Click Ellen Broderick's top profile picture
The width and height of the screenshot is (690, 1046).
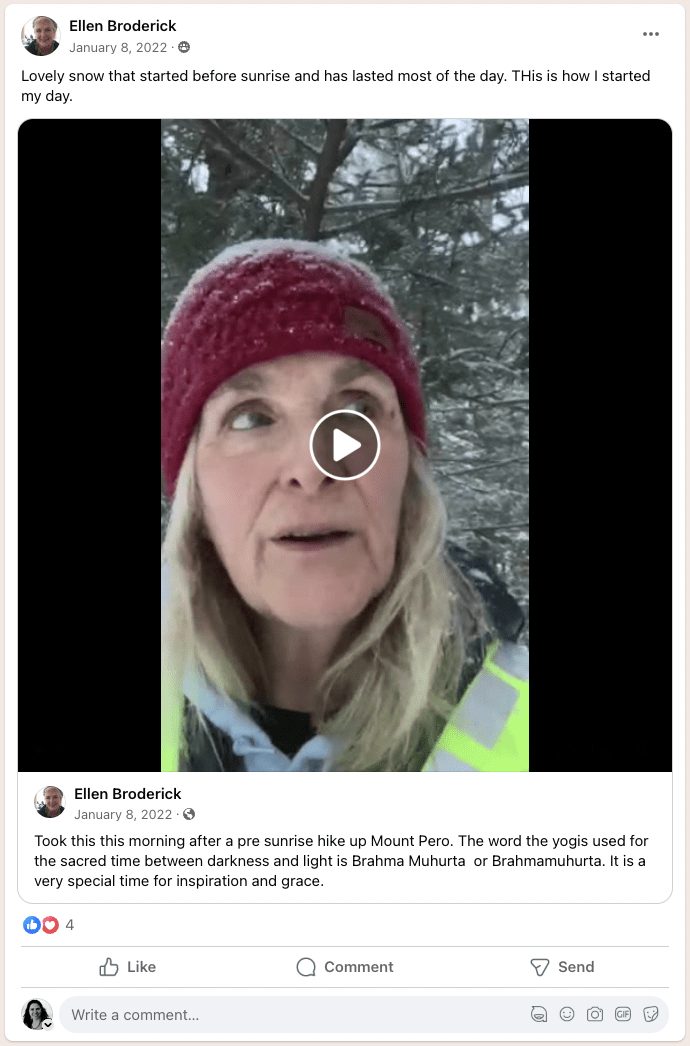pyautogui.click(x=41, y=36)
